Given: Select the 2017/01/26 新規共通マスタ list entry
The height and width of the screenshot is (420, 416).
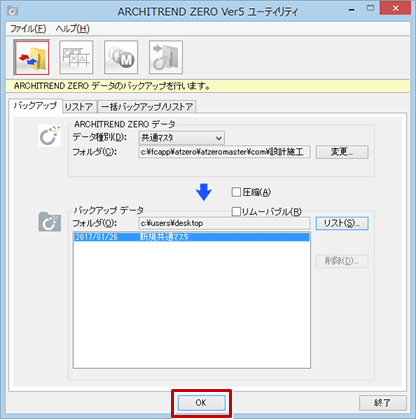Looking at the screenshot, I should (192, 237).
